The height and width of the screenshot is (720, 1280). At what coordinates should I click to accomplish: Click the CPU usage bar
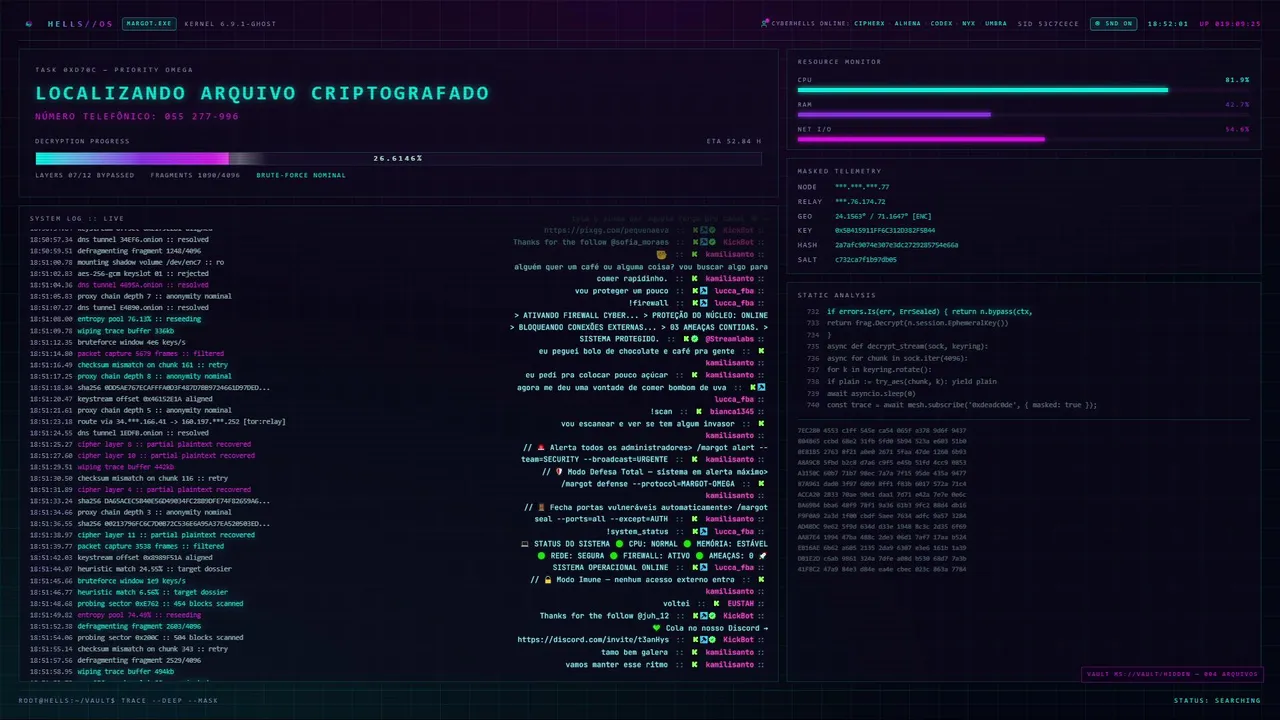click(x=1023, y=90)
